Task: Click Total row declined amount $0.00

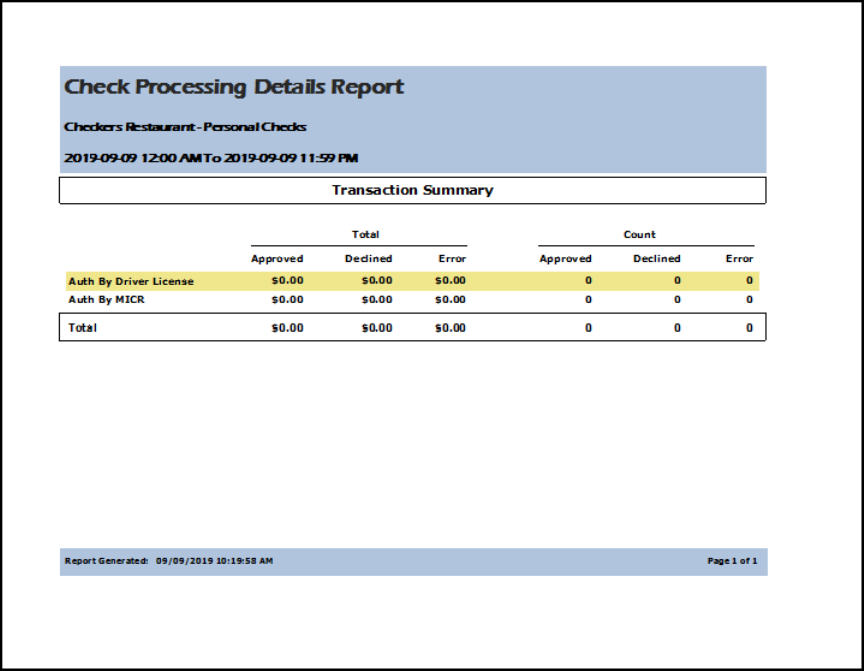Action: click(x=377, y=328)
